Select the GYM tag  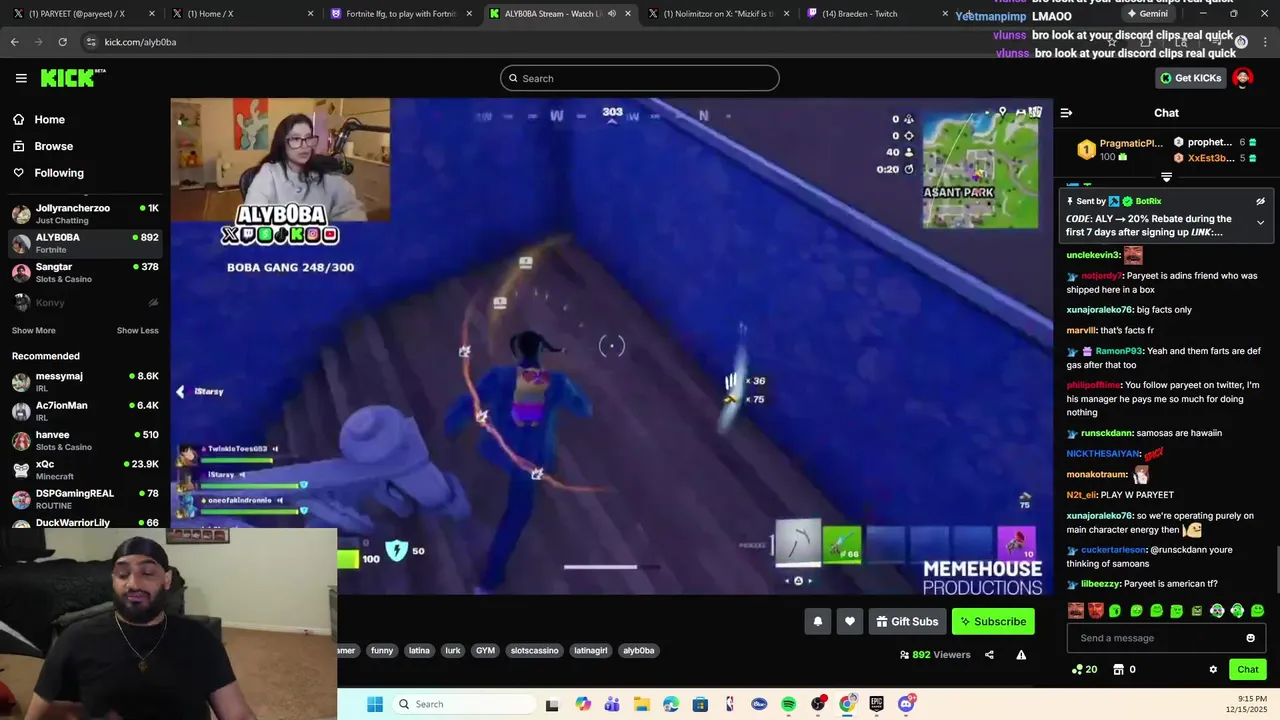485,650
